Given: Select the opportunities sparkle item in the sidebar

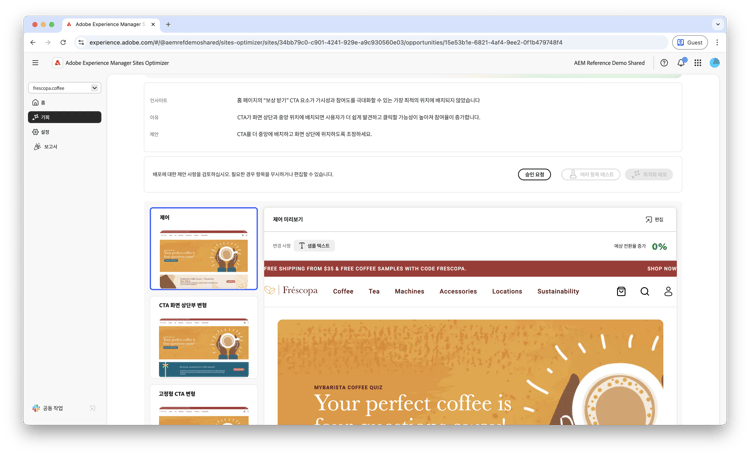Looking at the screenshot, I should (64, 117).
